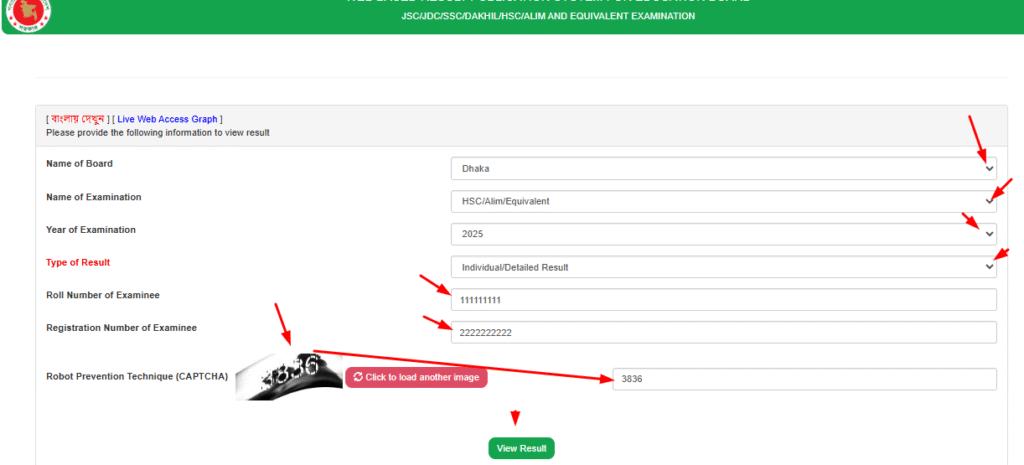
Task: Click the JSC/JDC/SSC/DAKHIL header subtitle text
Action: coord(540,16)
